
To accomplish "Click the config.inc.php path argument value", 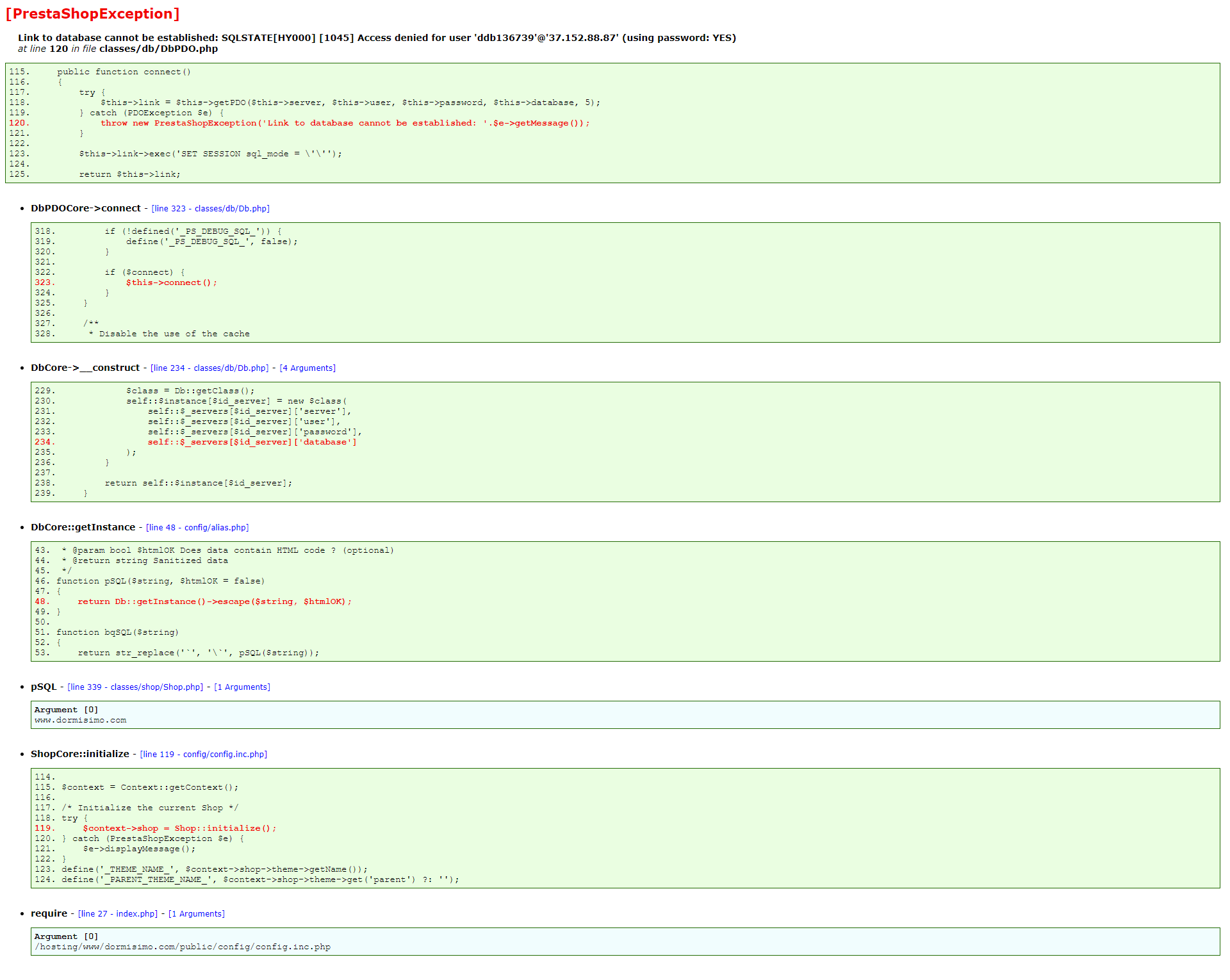I will point(183,947).
